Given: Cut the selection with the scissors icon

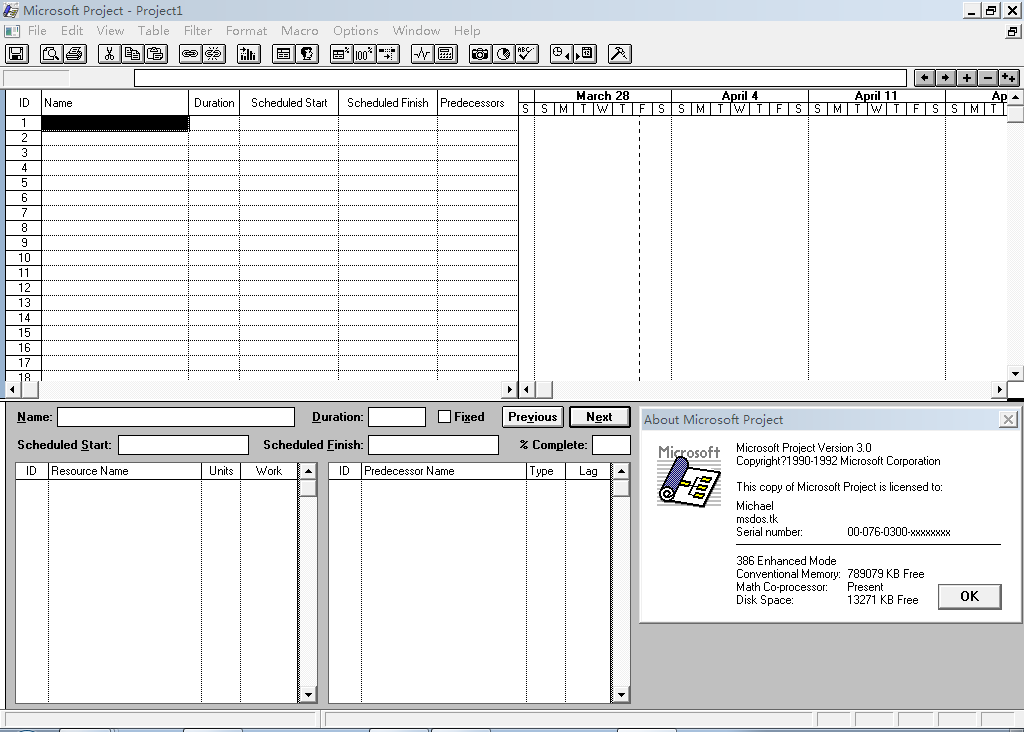Looking at the screenshot, I should click(x=108, y=53).
